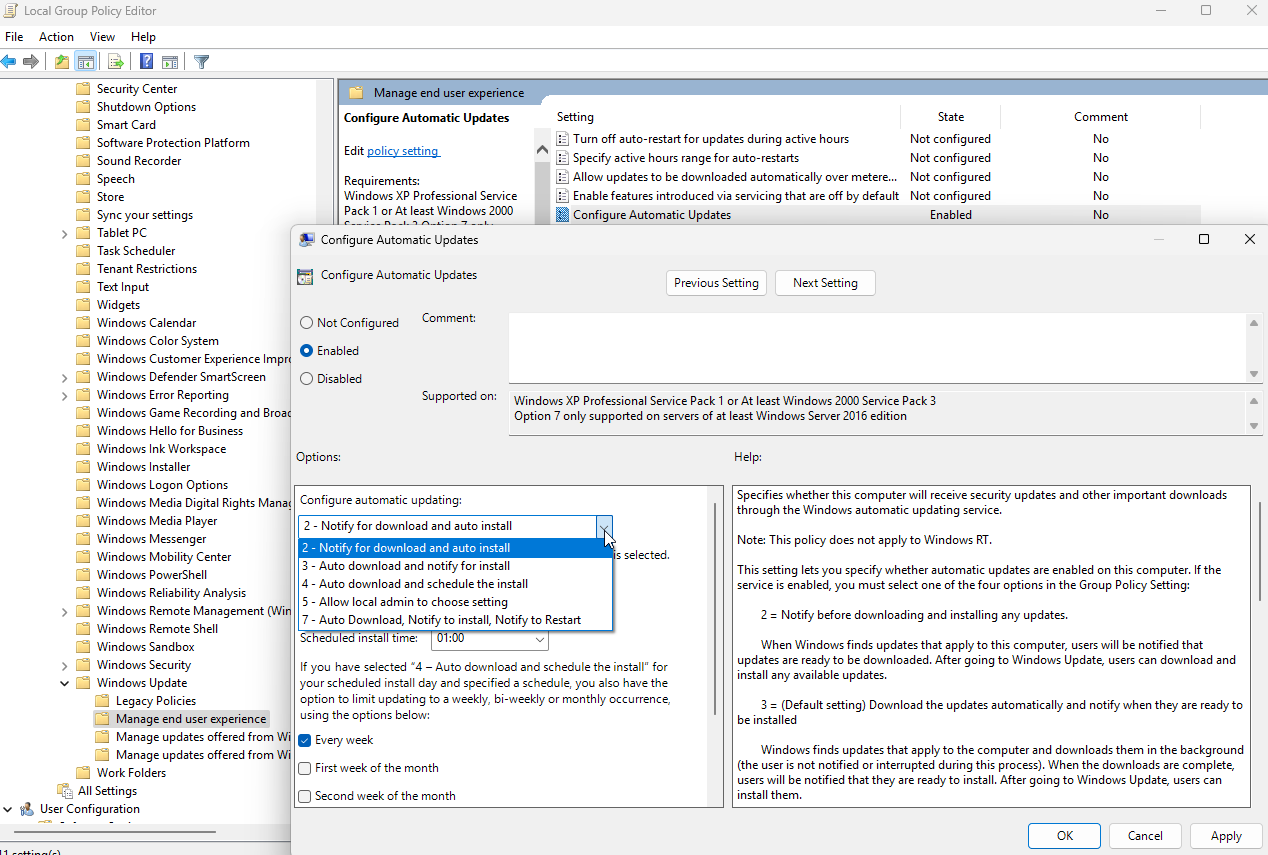Toggle the Show/Hide Action Pane toolbar icon

(x=170, y=62)
